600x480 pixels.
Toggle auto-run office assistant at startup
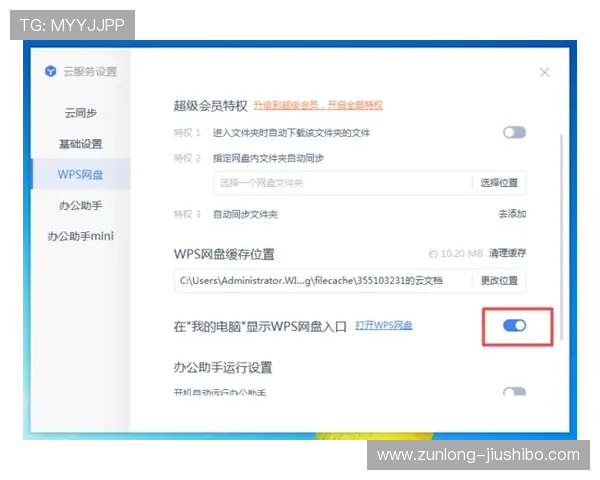tap(515, 391)
